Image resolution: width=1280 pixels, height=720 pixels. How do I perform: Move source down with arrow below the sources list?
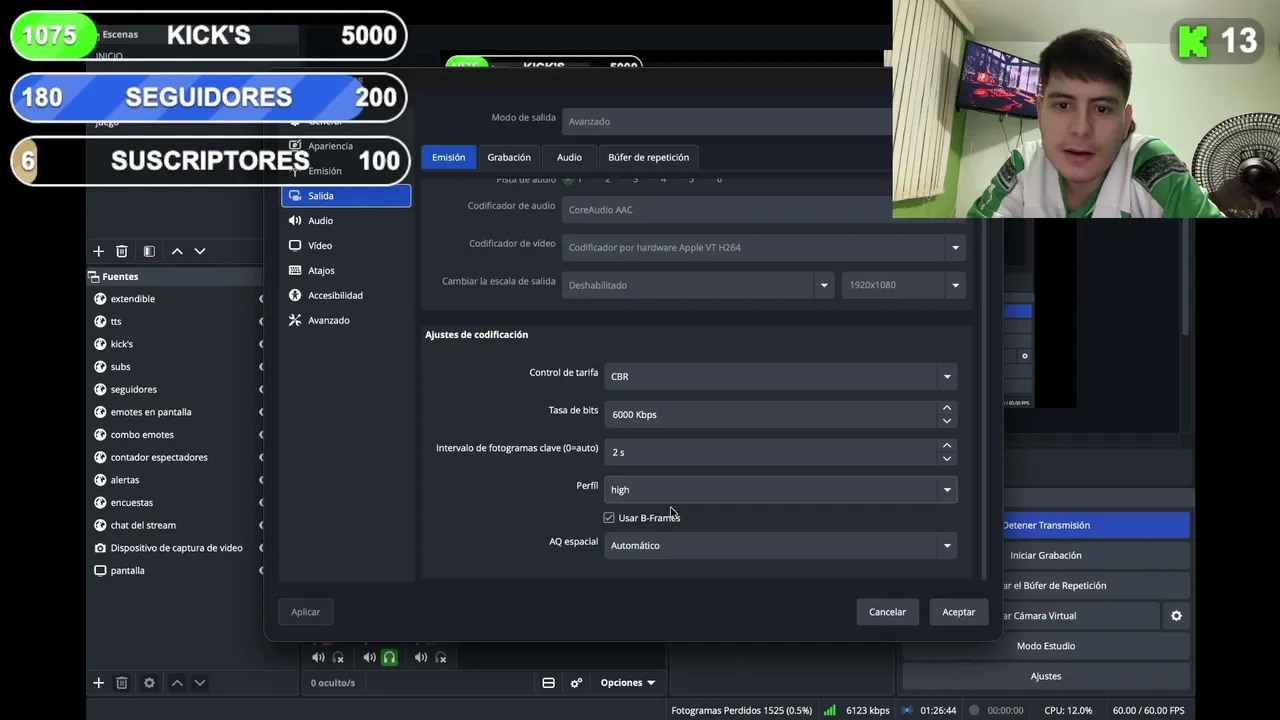200,683
